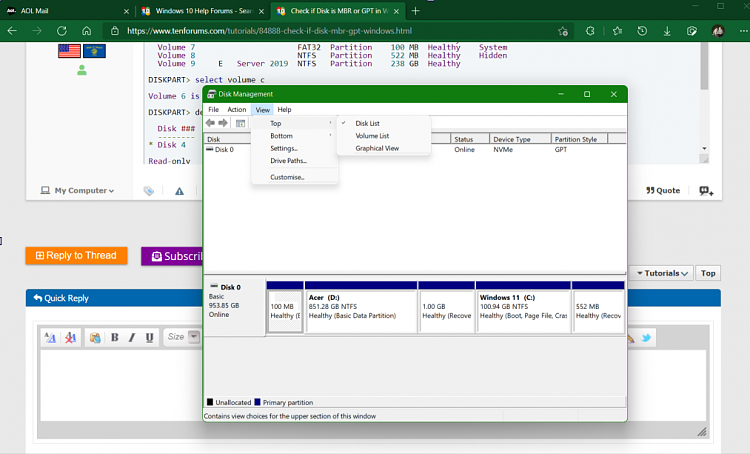This screenshot has height=454, width=750.
Task: Click the Reply to Thread button
Action: click(x=77, y=255)
